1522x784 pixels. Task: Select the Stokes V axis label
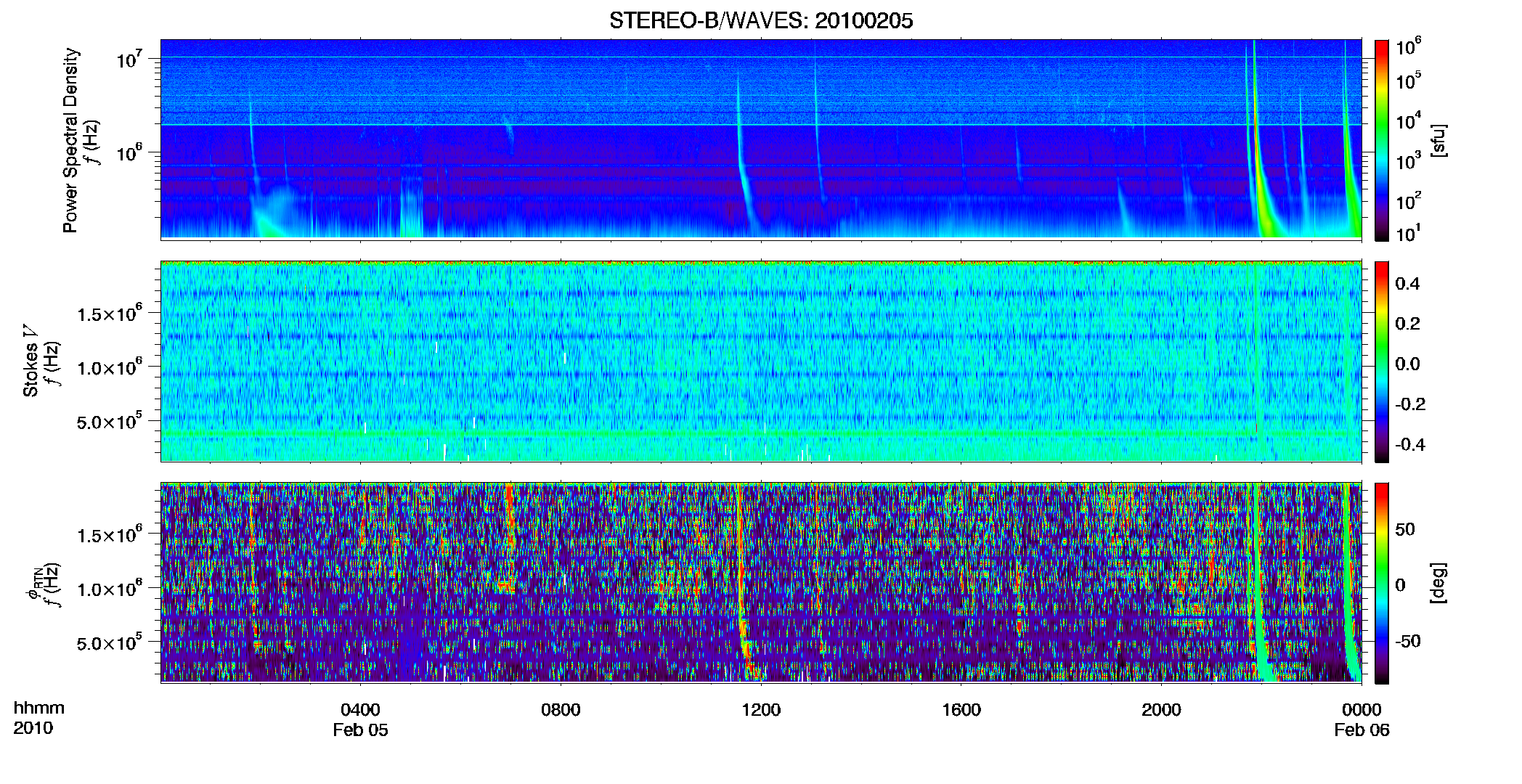pyautogui.click(x=30, y=360)
